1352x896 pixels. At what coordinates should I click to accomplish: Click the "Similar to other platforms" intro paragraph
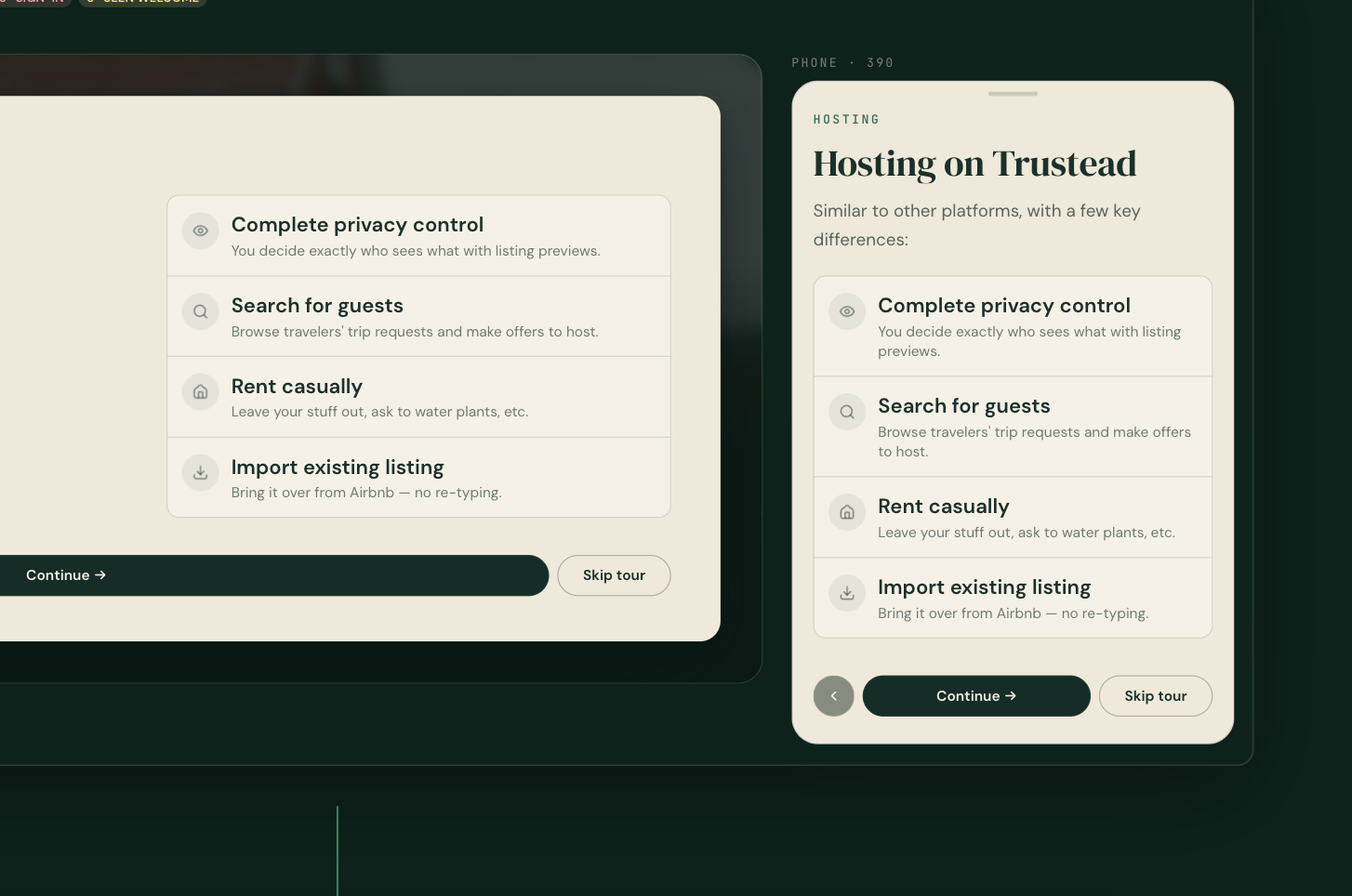coord(976,225)
